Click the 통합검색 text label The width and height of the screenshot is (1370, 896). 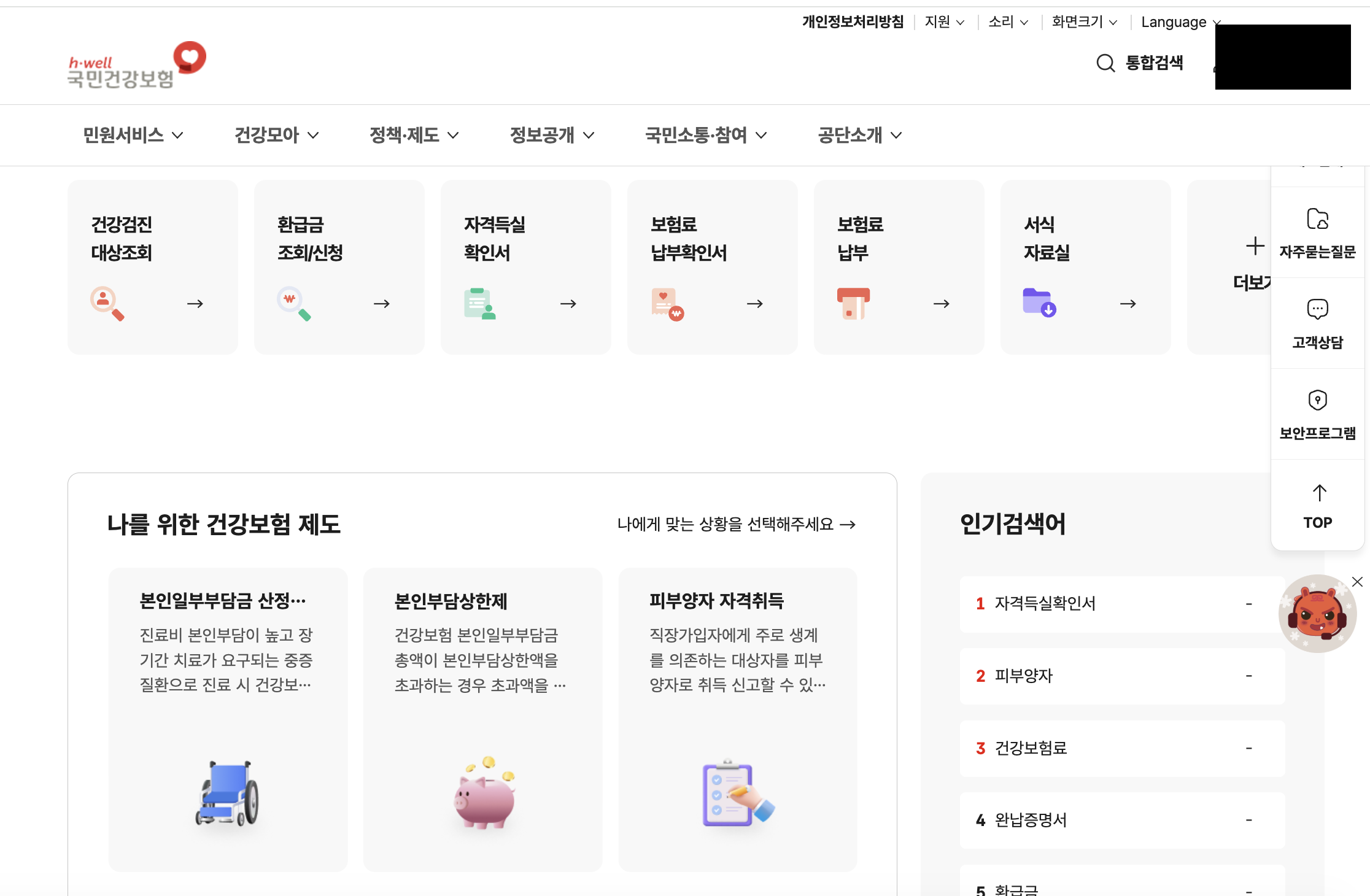1155,63
